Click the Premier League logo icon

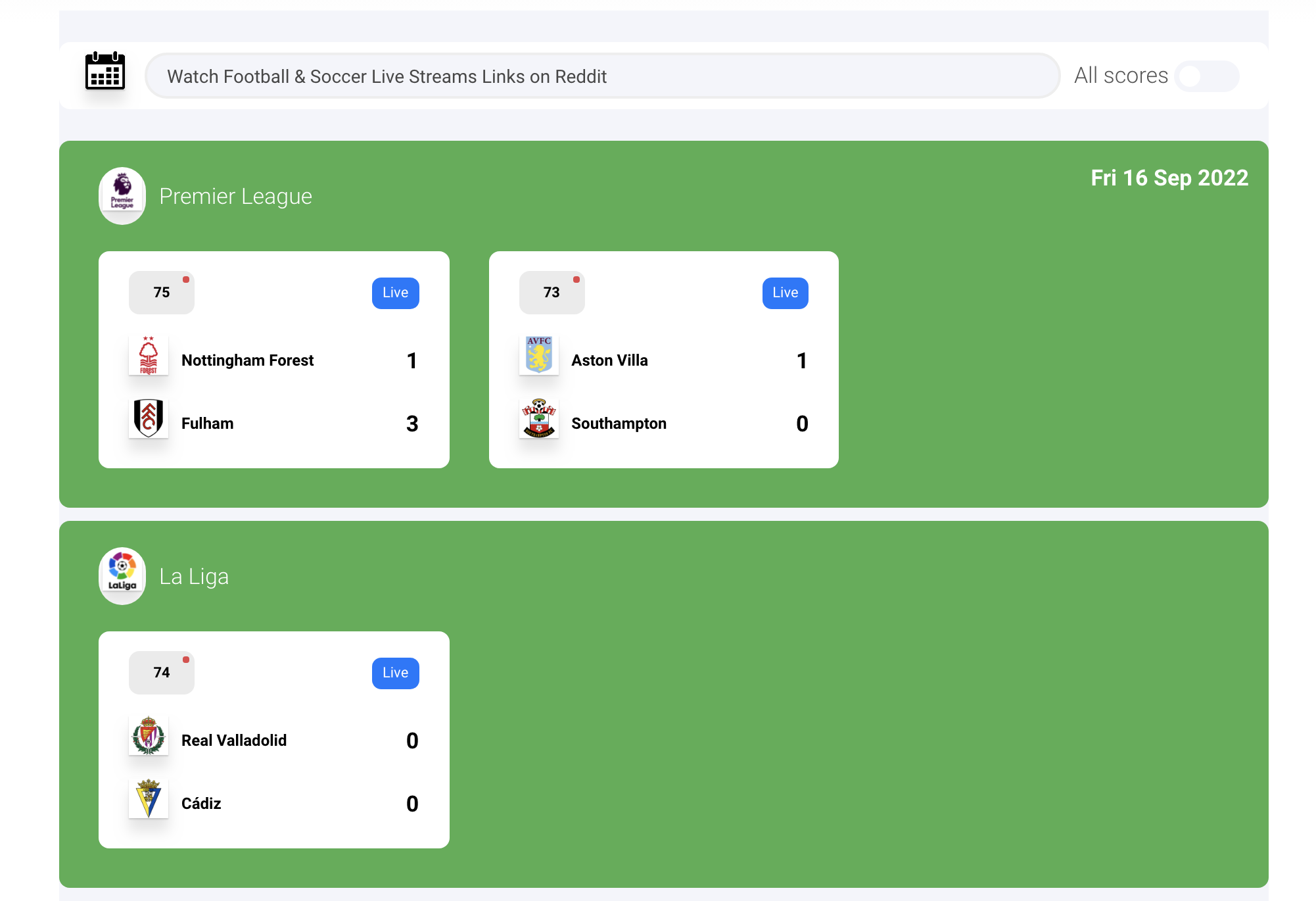122,195
